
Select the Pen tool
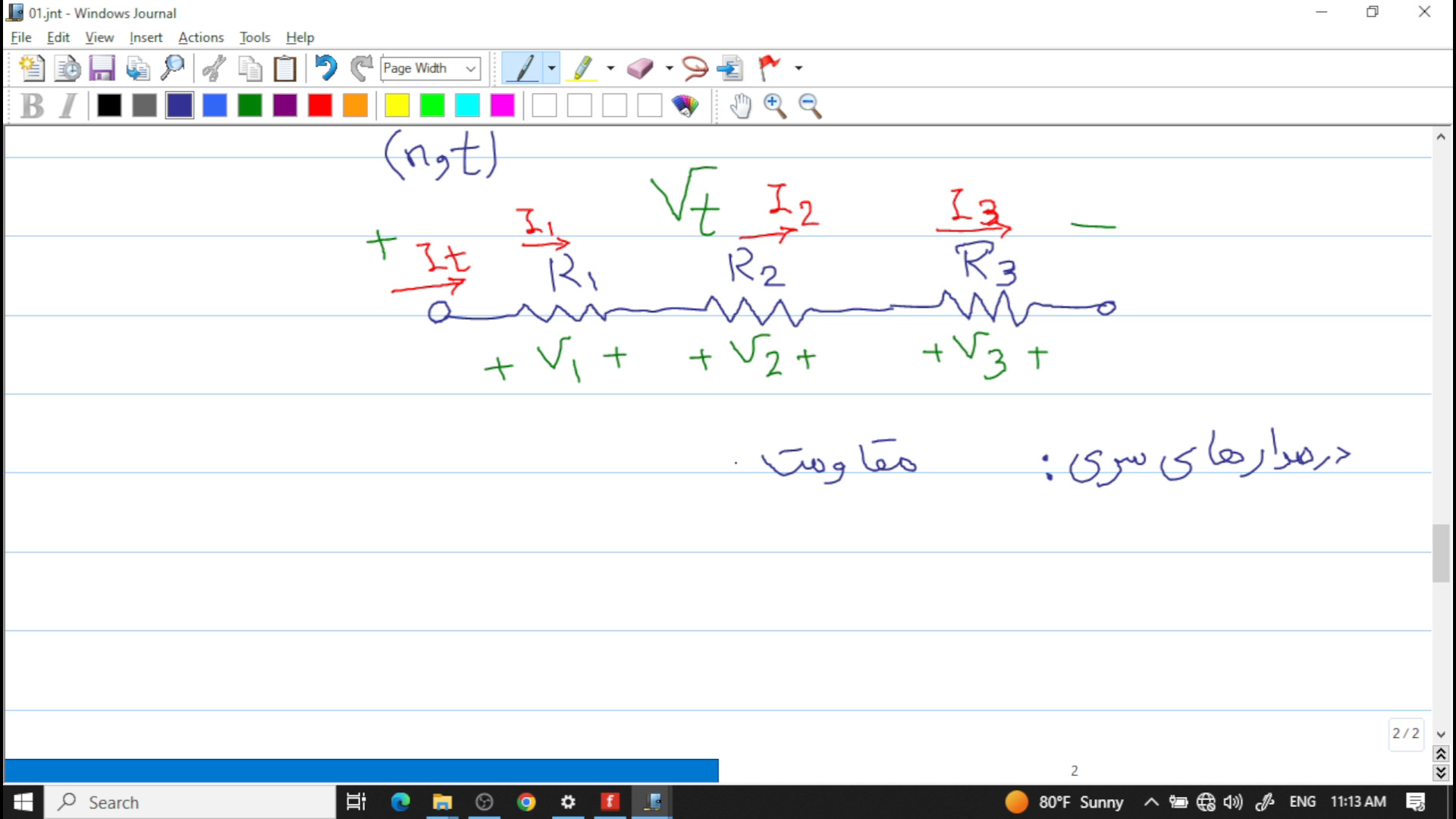pyautogui.click(x=523, y=68)
